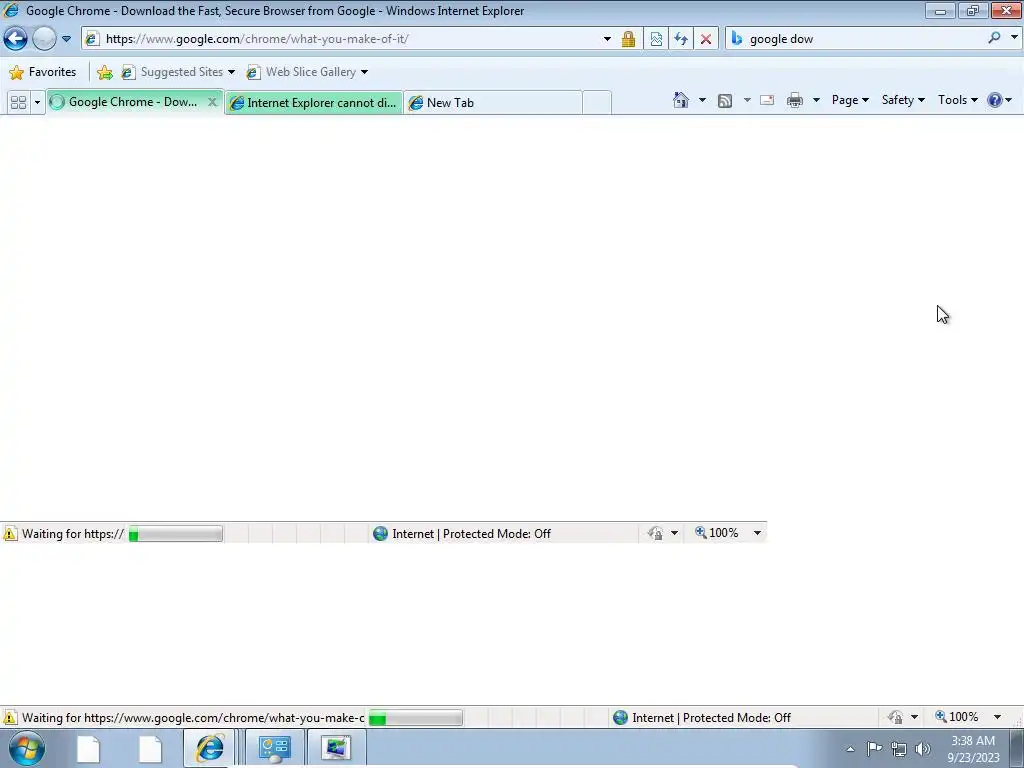The width and height of the screenshot is (1024, 768).
Task: Add page to Favorites bar icon
Action: [x=104, y=72]
